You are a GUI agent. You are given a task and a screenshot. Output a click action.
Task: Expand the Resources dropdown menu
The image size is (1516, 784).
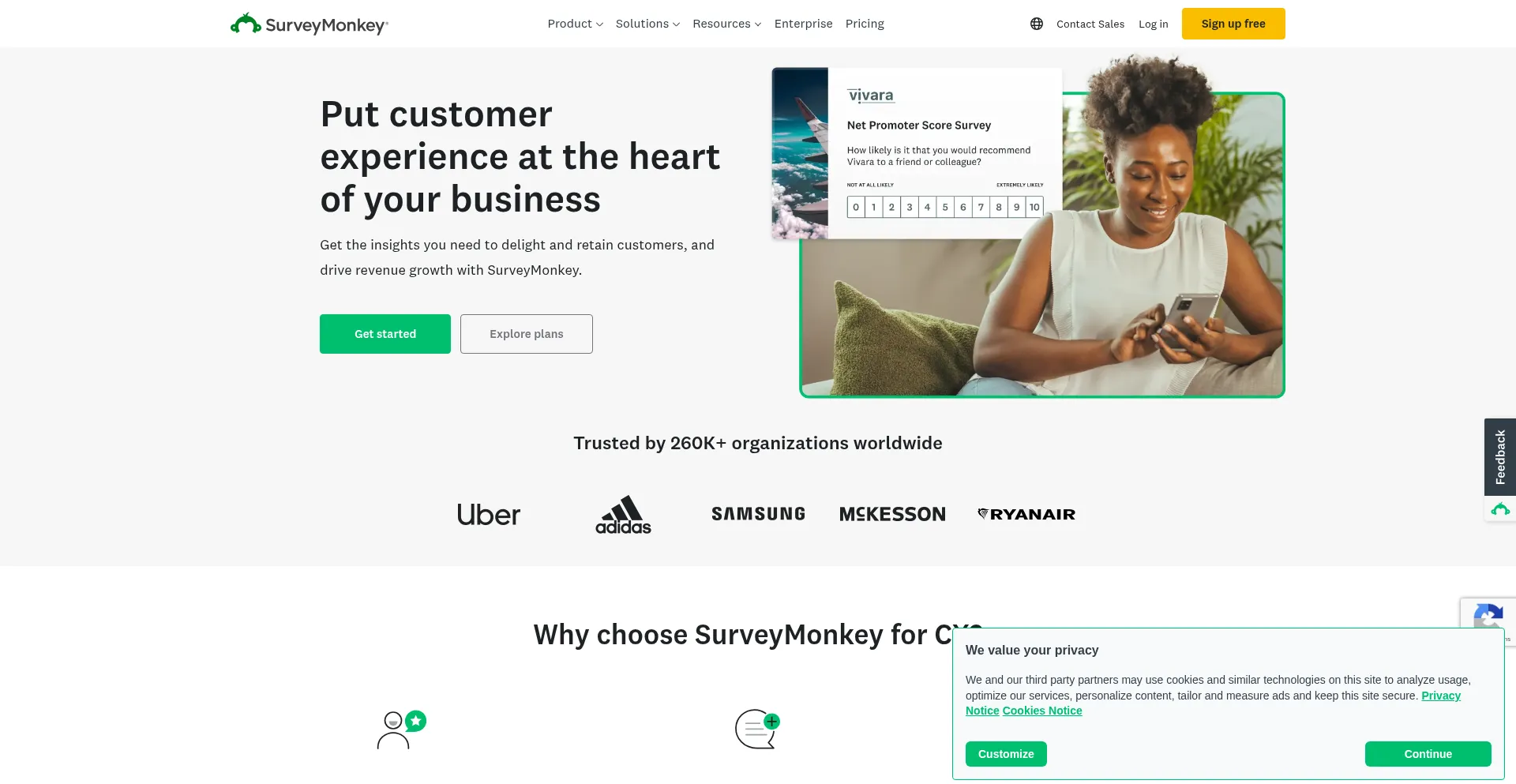click(726, 24)
